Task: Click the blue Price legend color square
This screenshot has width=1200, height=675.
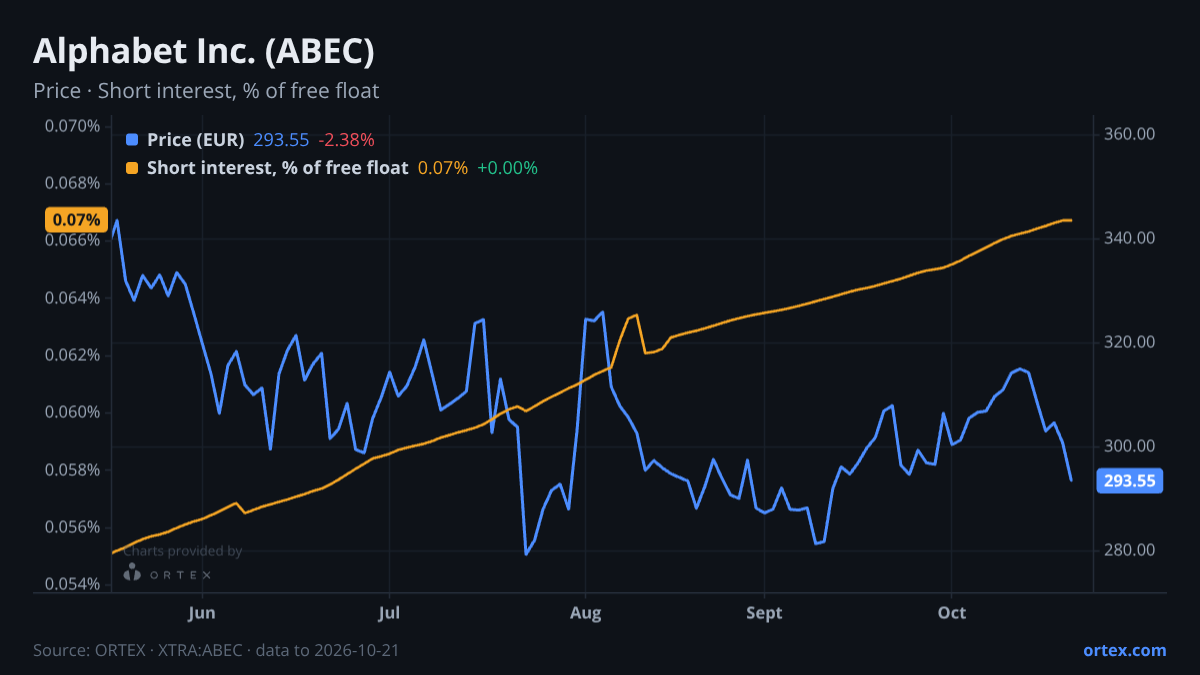Action: coord(133,140)
